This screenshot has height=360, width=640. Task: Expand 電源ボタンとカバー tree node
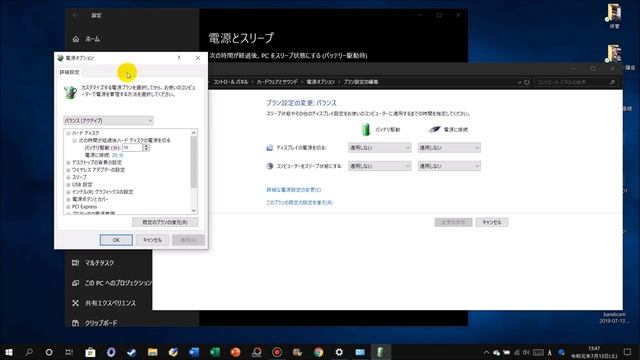click(x=68, y=199)
